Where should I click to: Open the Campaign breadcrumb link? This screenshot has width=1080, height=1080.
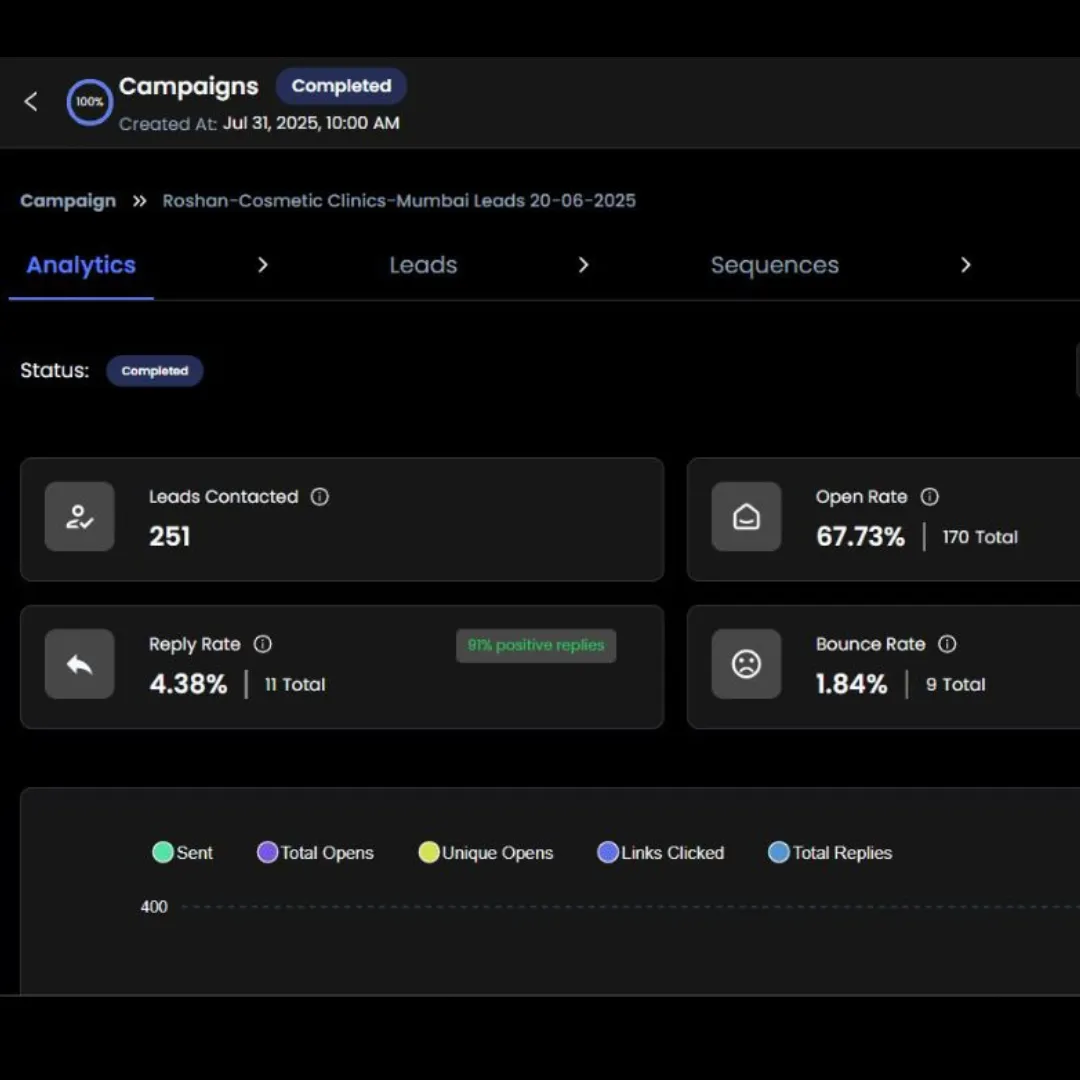68,201
